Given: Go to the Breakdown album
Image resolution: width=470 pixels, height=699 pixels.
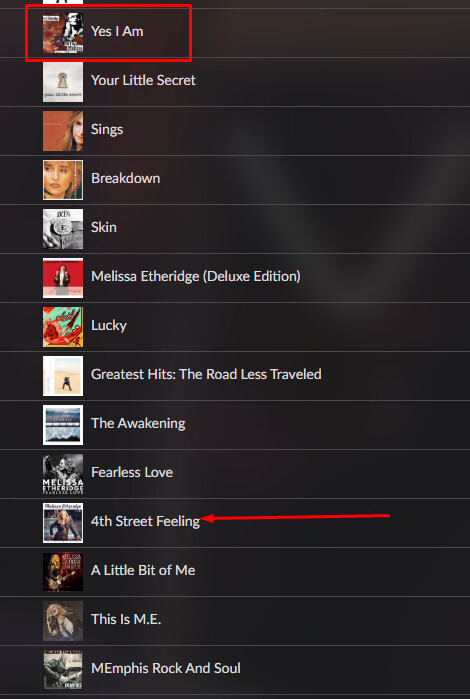Looking at the screenshot, I should point(125,178).
